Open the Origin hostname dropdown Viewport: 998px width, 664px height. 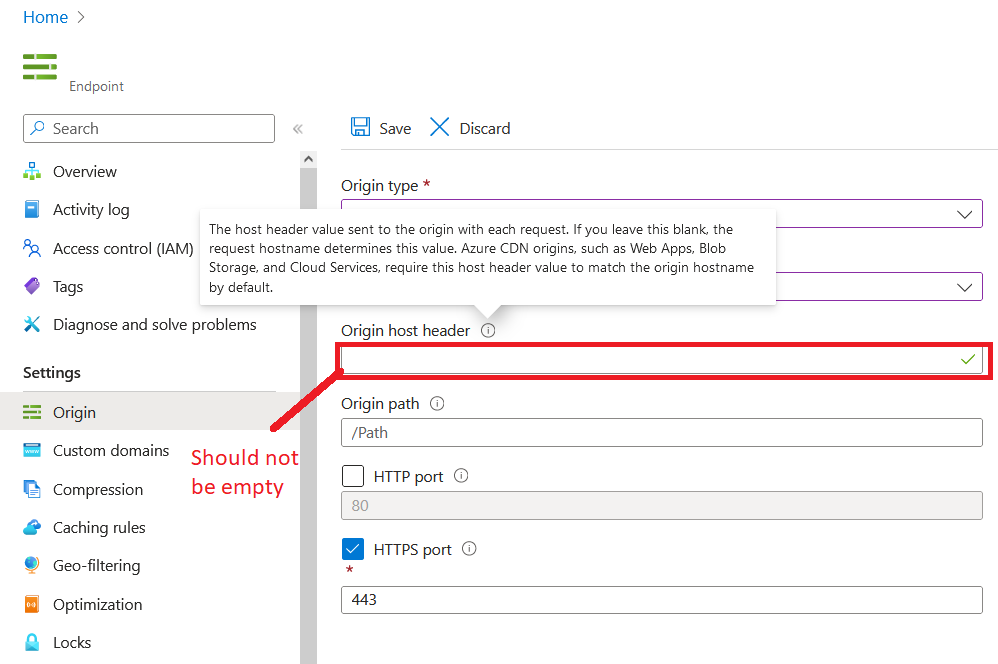coord(963,287)
